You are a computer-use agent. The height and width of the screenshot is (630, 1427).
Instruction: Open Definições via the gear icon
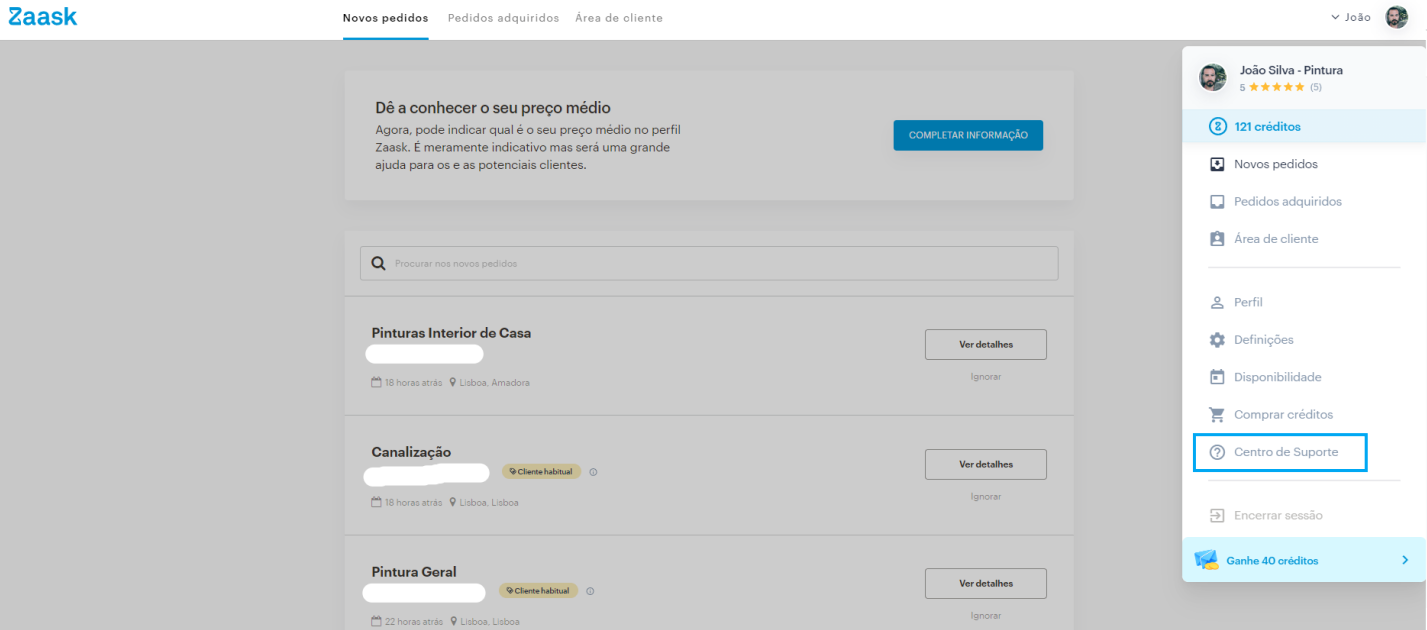[1217, 340]
